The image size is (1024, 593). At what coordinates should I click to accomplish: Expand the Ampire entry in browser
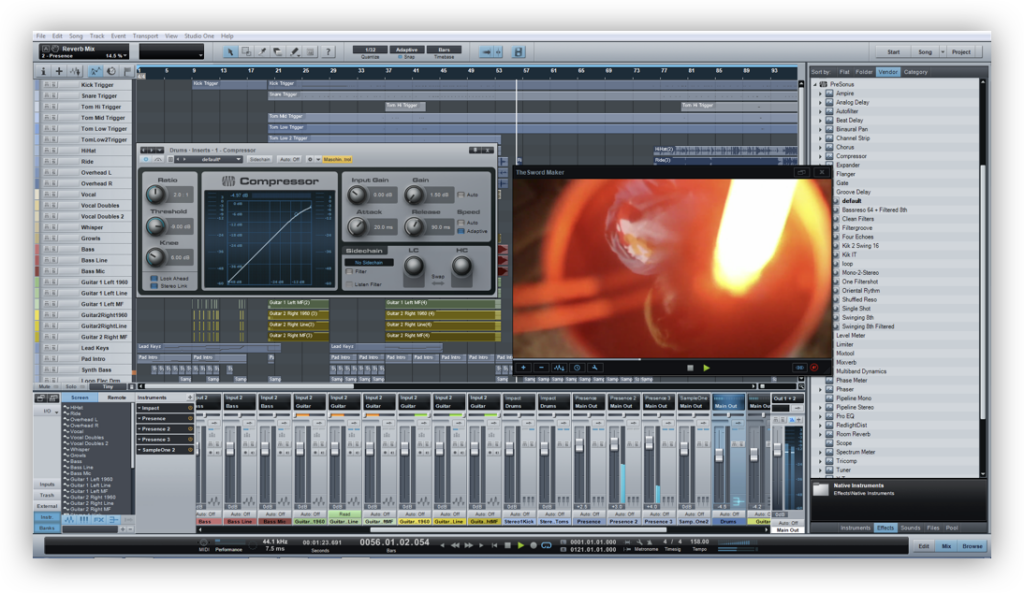click(821, 93)
